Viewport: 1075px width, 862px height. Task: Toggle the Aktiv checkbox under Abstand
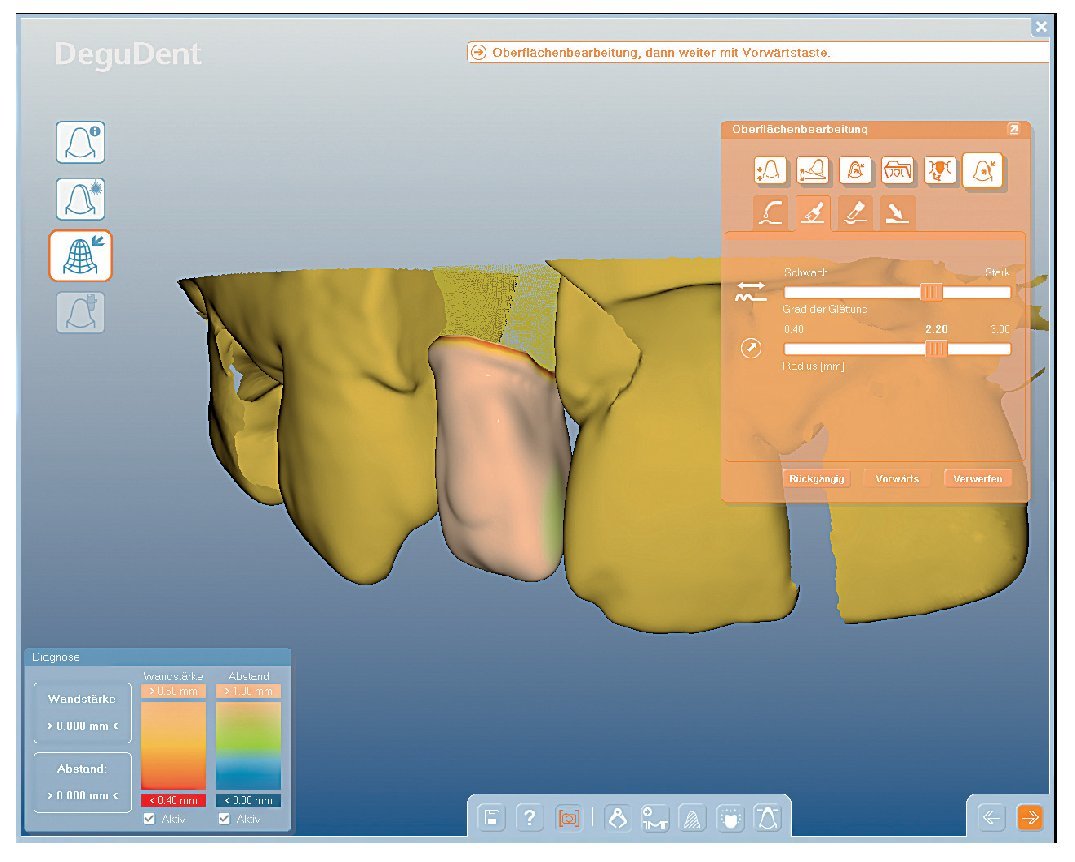[224, 819]
